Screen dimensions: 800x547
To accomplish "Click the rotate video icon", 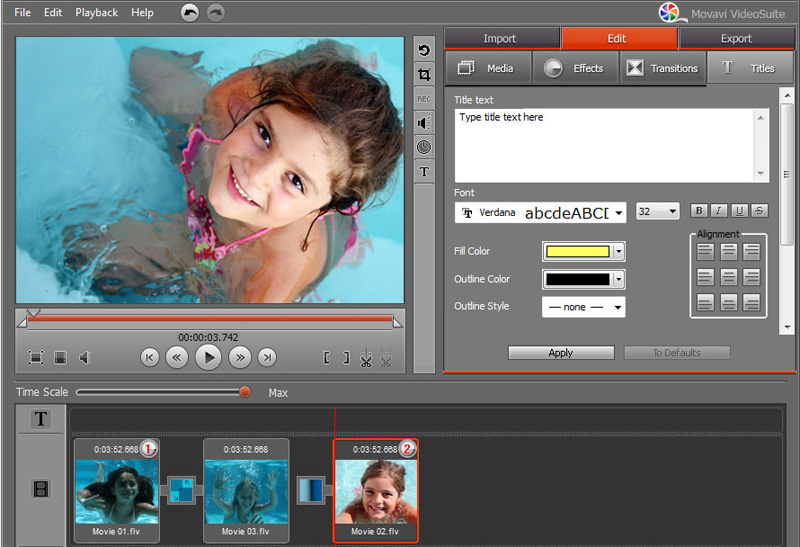I will (x=424, y=50).
